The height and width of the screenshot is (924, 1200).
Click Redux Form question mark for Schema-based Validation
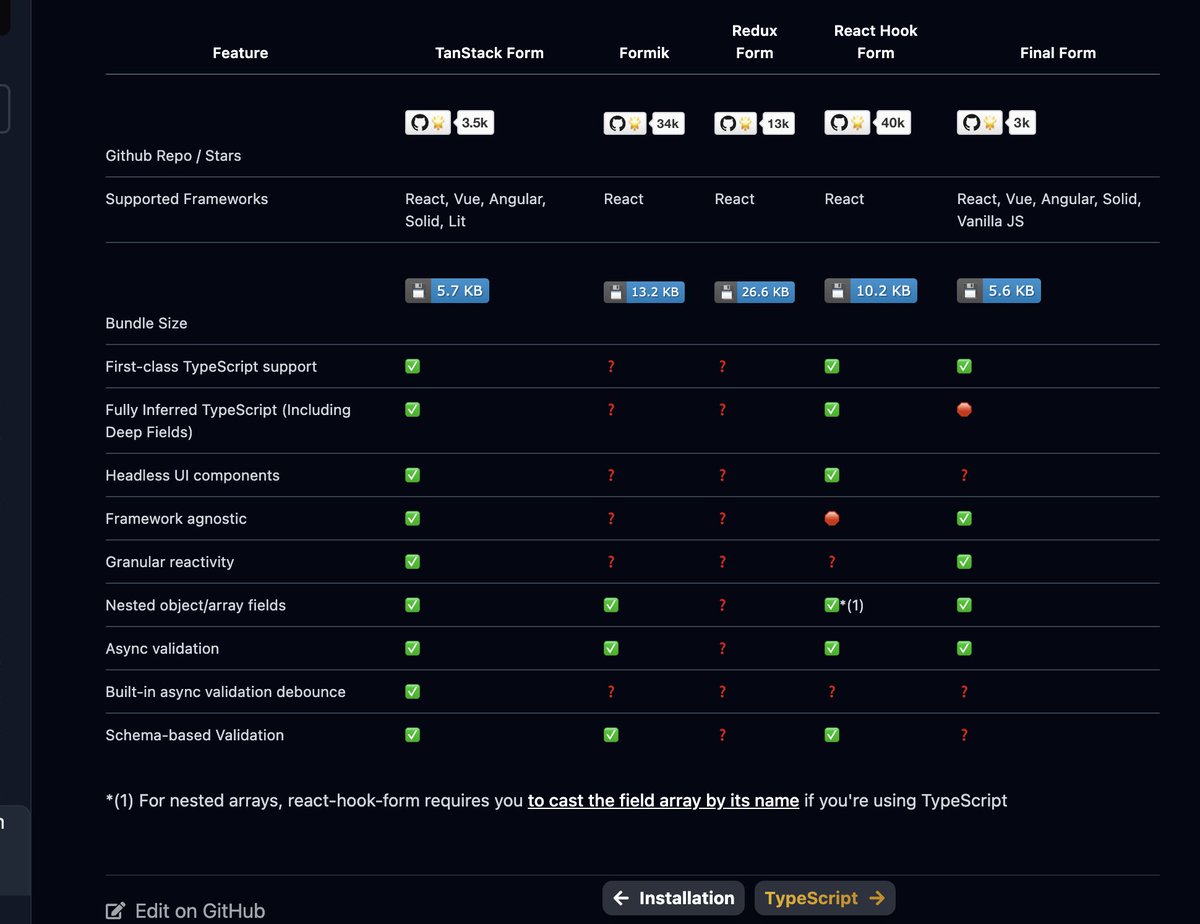coord(722,735)
